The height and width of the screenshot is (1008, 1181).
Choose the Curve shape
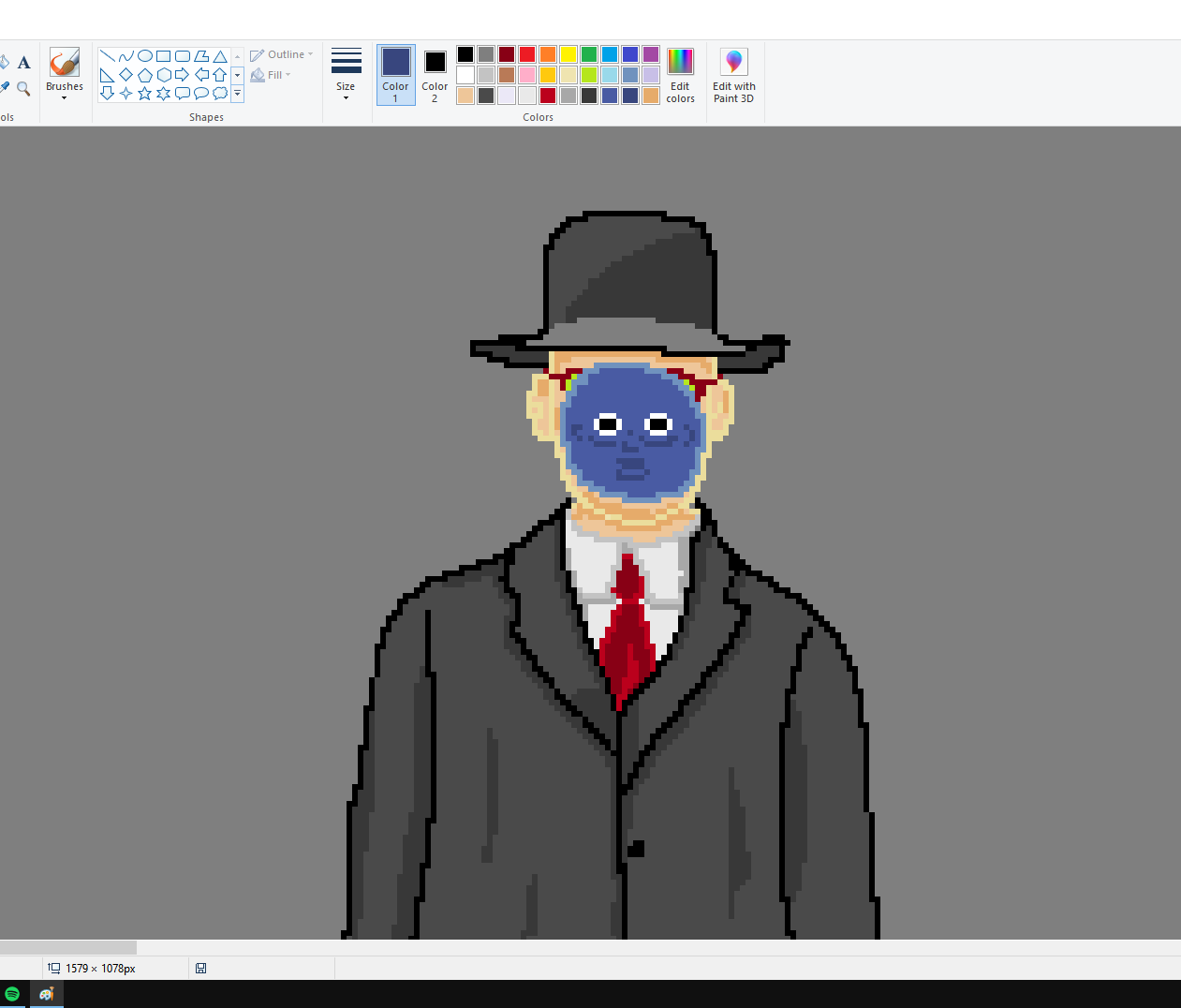(126, 56)
